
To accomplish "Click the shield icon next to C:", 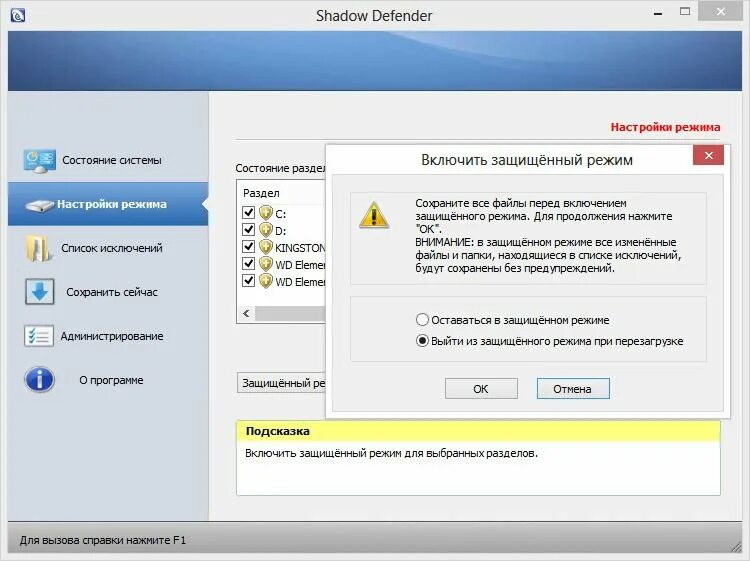I will (266, 213).
